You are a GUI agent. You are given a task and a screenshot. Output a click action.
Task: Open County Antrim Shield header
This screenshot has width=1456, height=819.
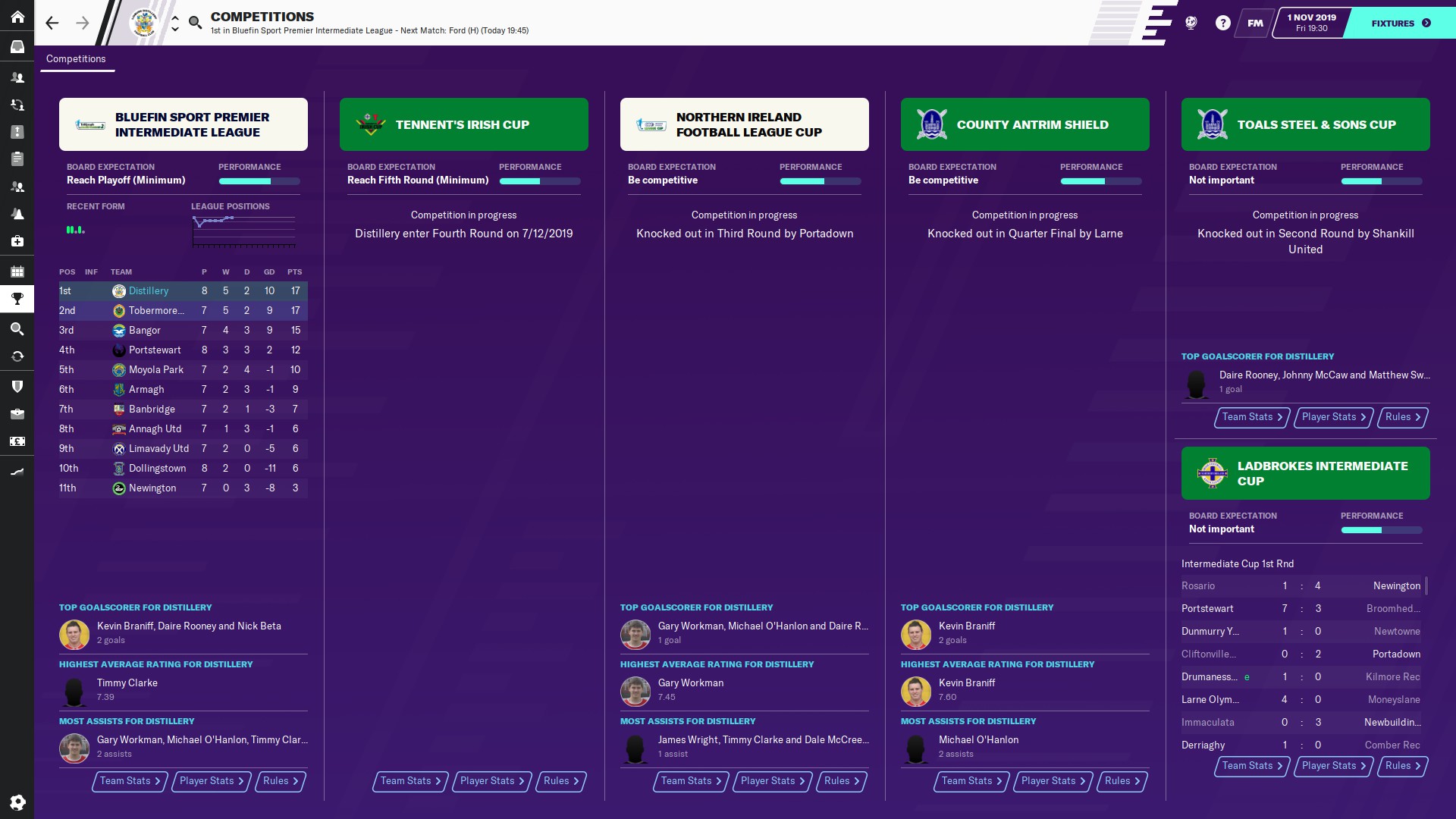point(1025,124)
